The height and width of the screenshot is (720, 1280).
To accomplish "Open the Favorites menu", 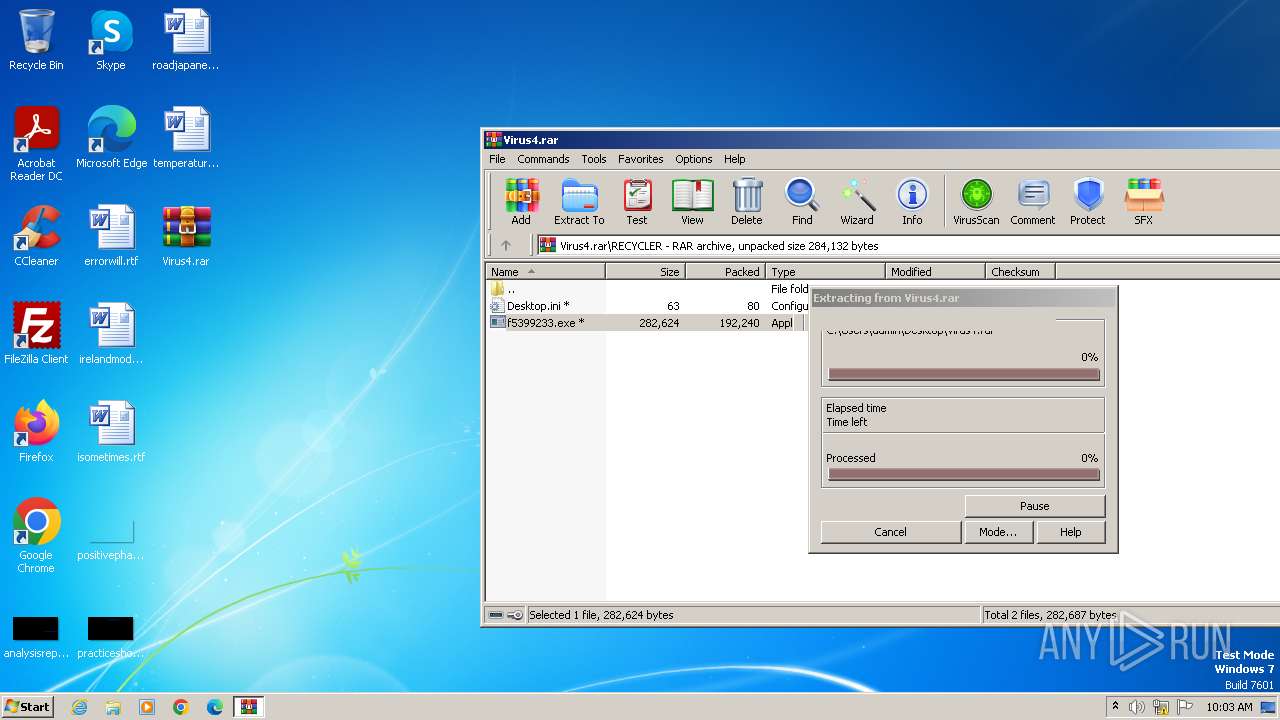I will 641,159.
